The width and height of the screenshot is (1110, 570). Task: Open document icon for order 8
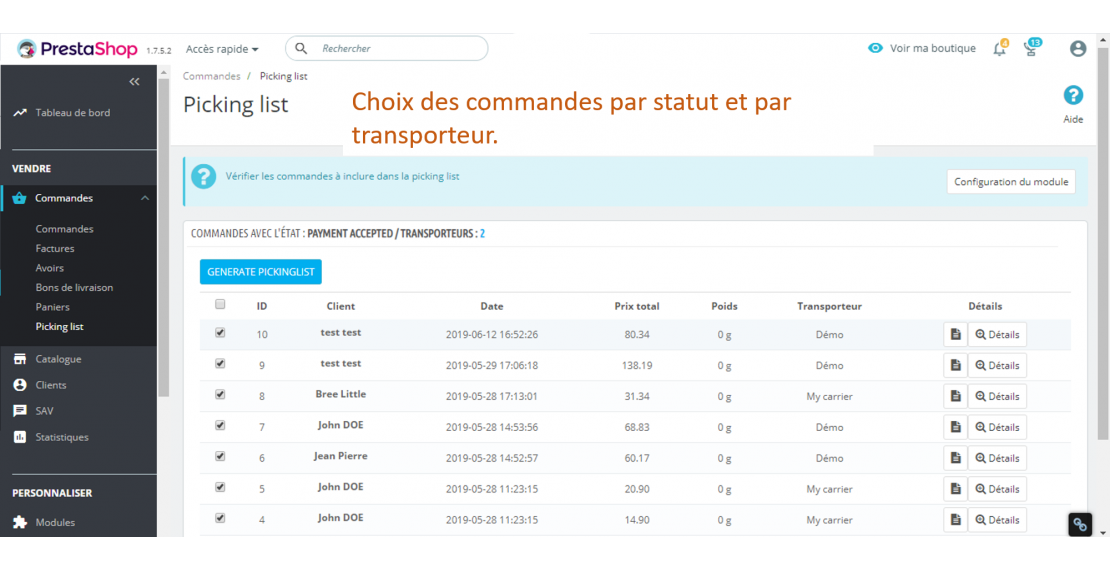pyautogui.click(x=955, y=397)
